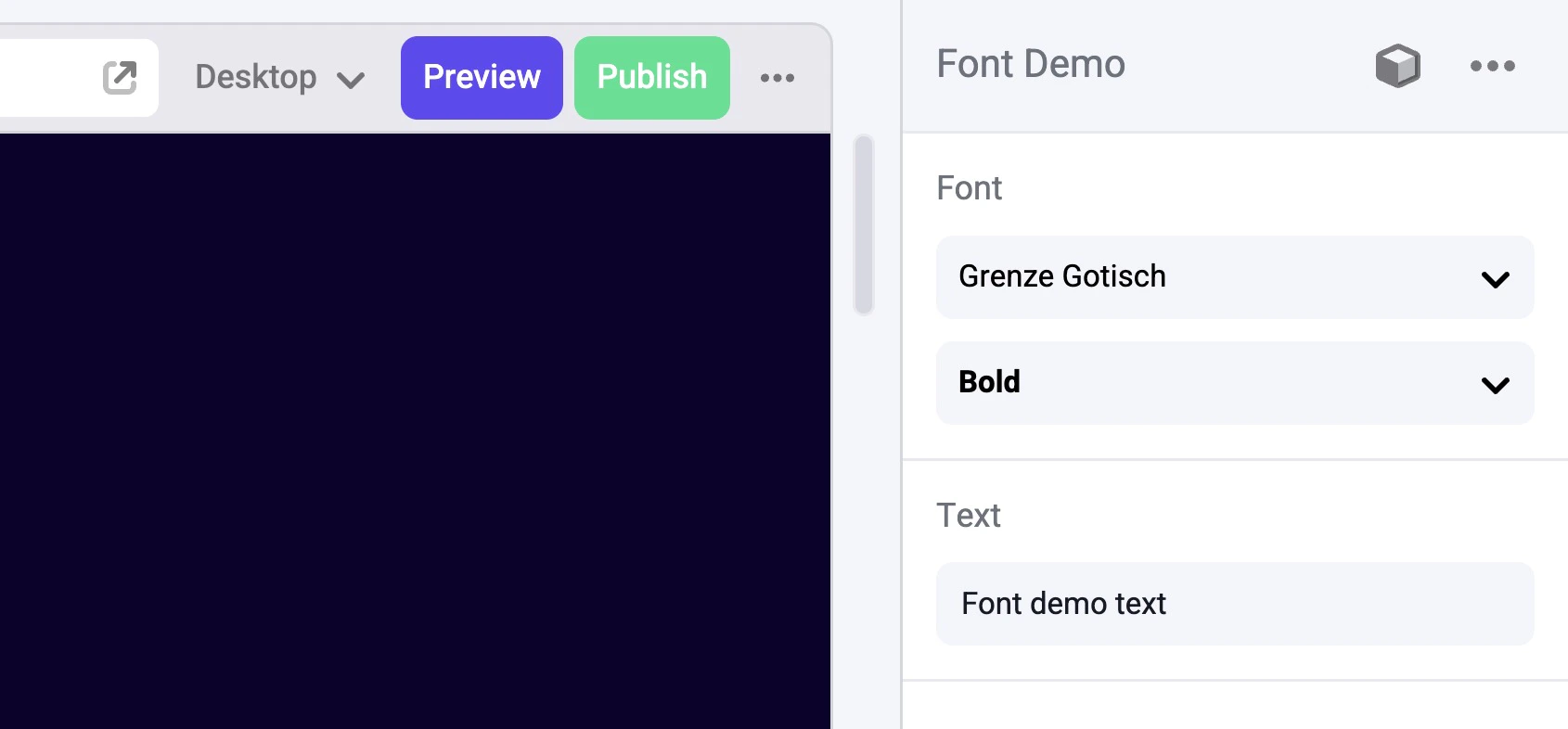The image size is (1568, 729).
Task: Open the Grenze Gotisch font dropdown
Action: click(x=1235, y=277)
